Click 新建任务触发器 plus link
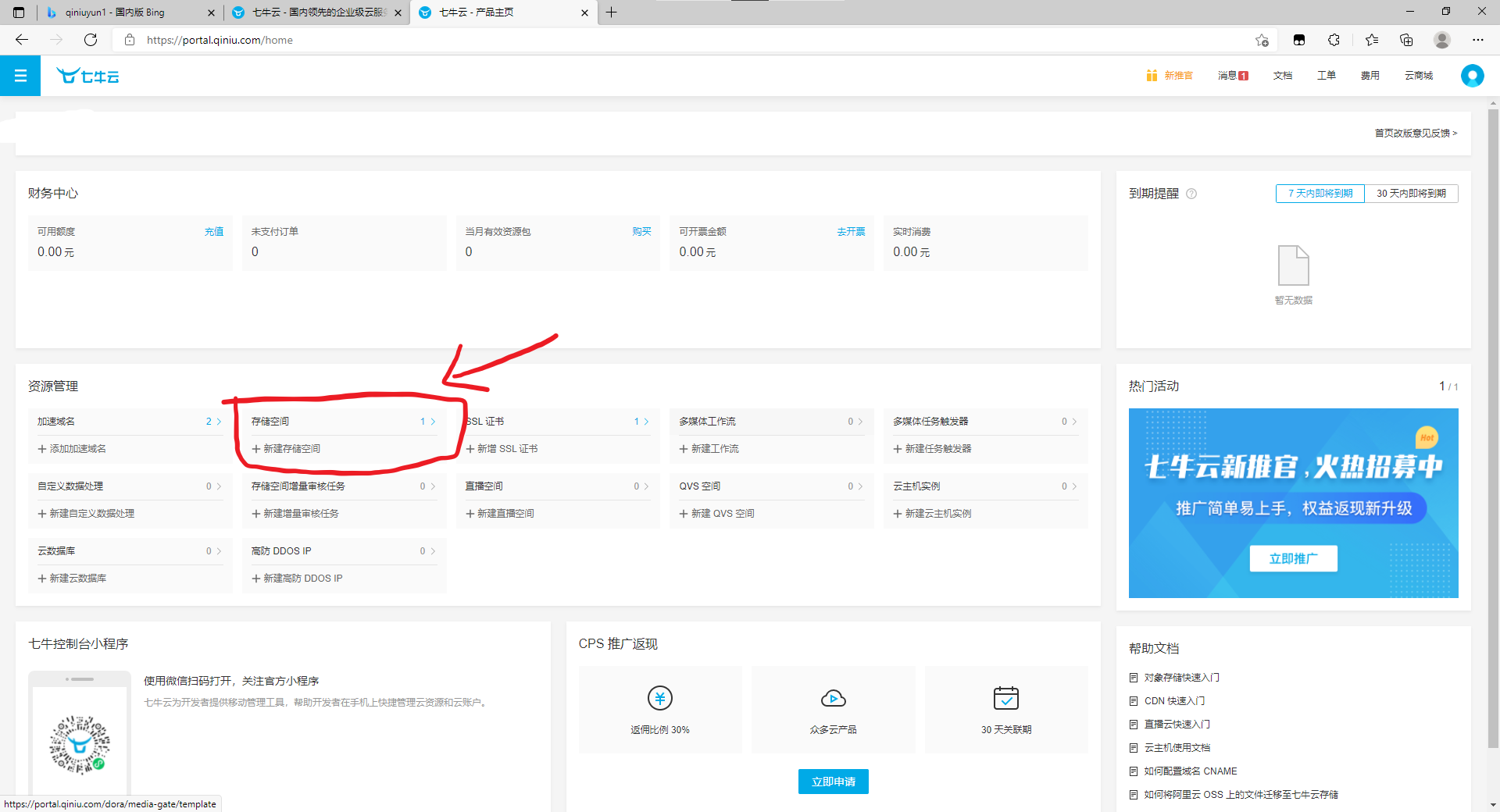 (932, 449)
